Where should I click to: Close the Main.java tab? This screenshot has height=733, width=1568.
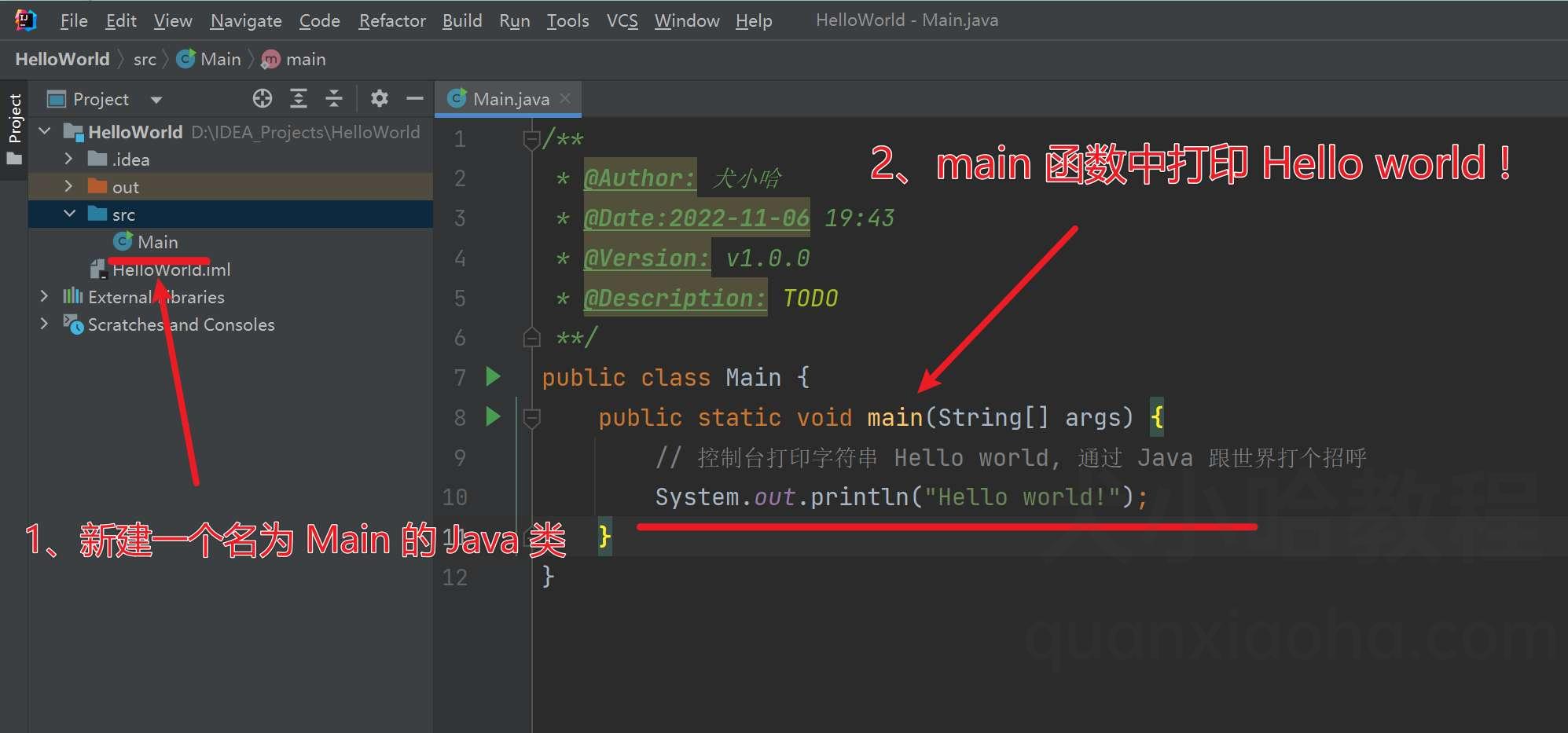(565, 99)
